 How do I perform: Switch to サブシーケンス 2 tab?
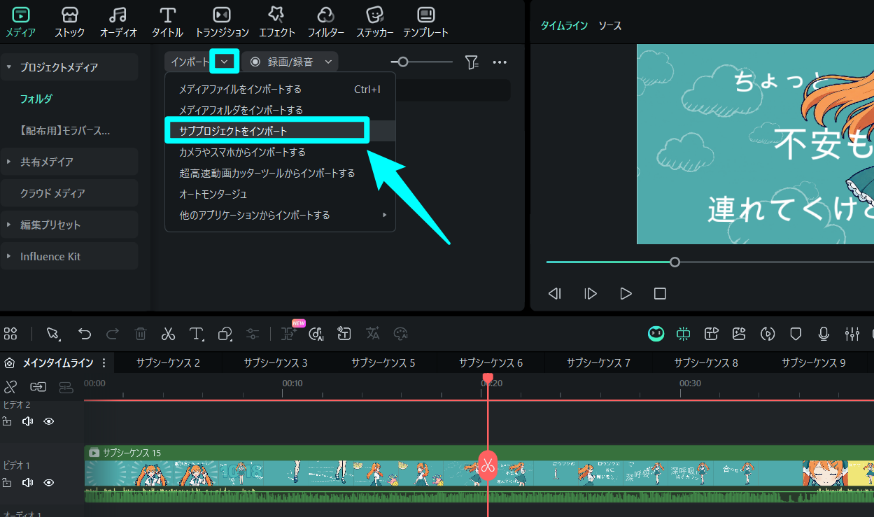[168, 363]
